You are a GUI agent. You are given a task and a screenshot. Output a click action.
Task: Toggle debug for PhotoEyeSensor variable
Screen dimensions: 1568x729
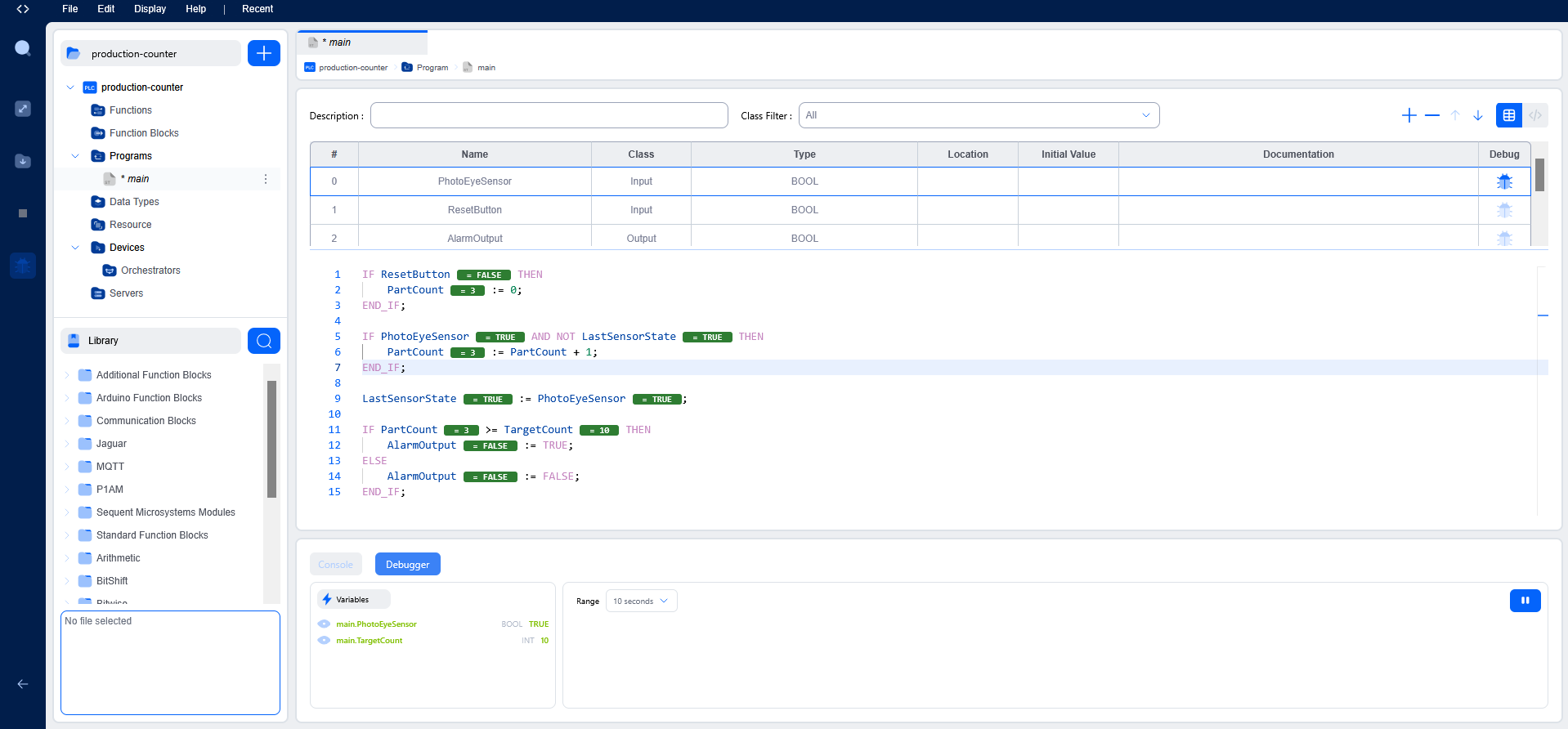[1504, 181]
